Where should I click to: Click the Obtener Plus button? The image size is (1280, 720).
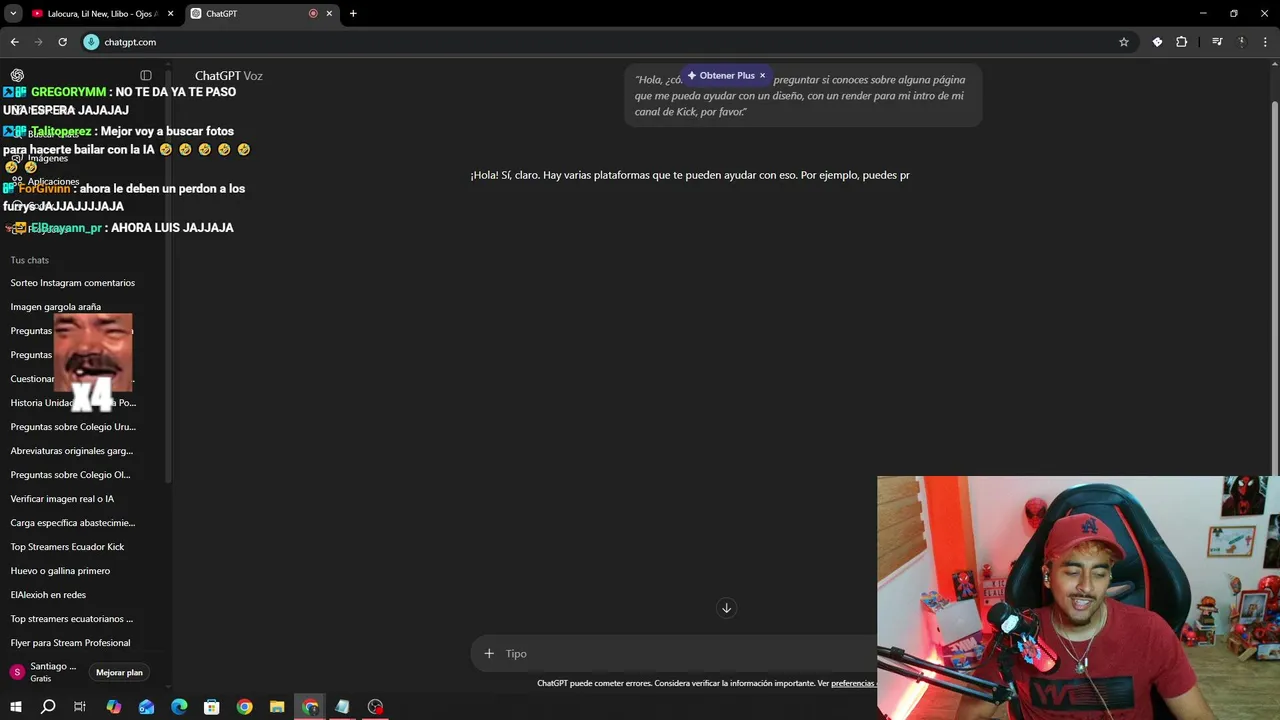click(721, 75)
